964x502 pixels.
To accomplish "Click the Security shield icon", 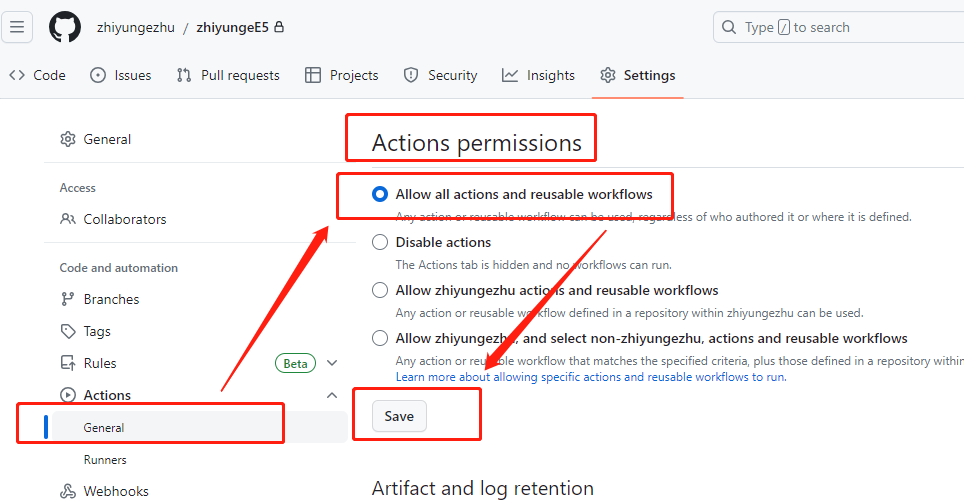I will tap(411, 75).
